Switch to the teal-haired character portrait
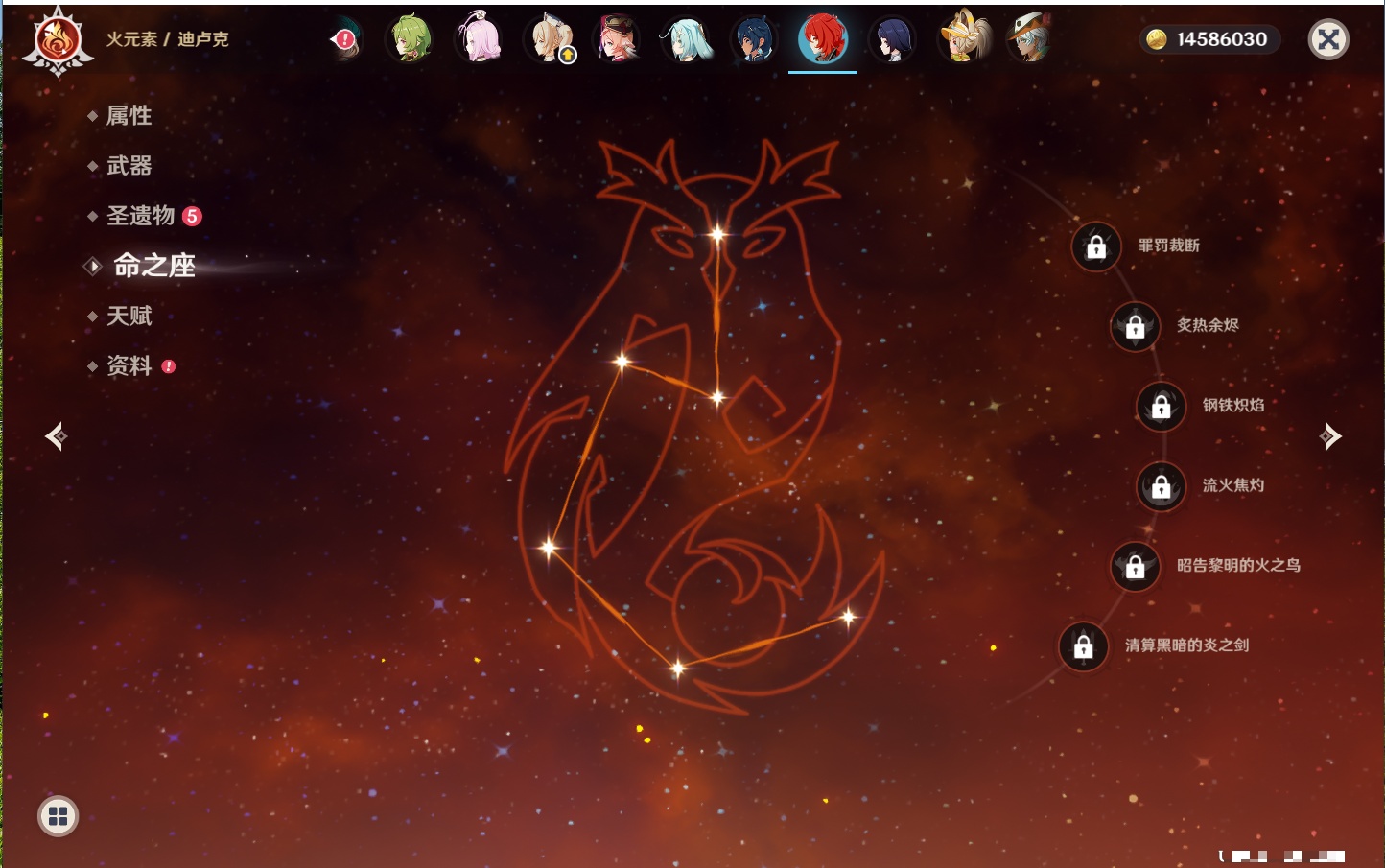1385x868 pixels. click(x=686, y=39)
